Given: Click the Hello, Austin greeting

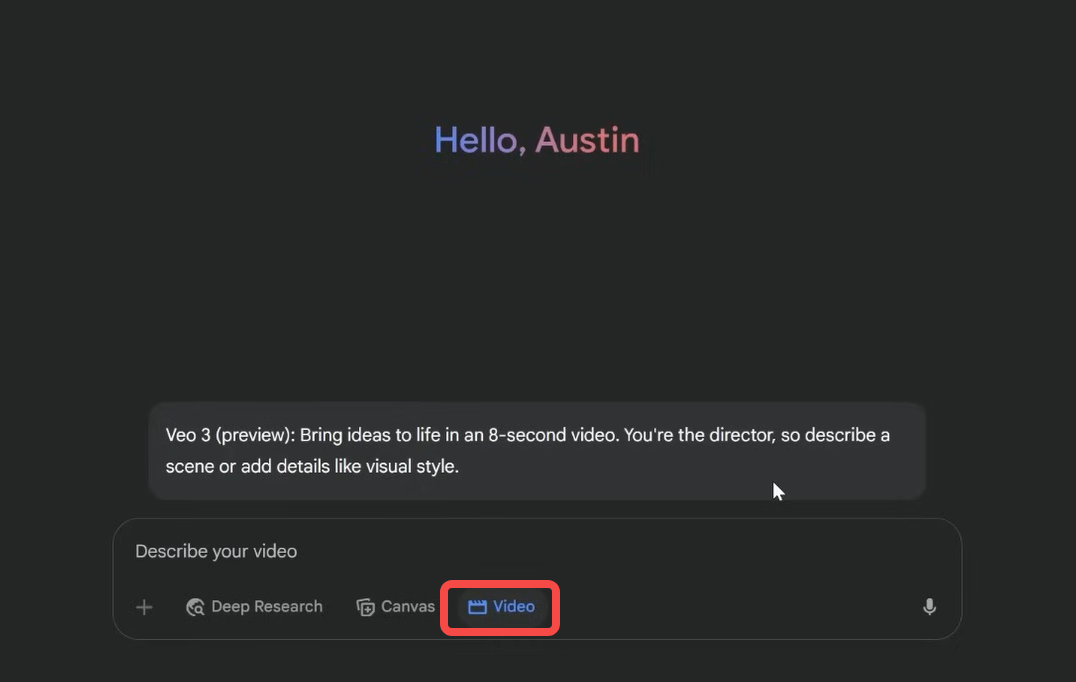Looking at the screenshot, I should 537,141.
